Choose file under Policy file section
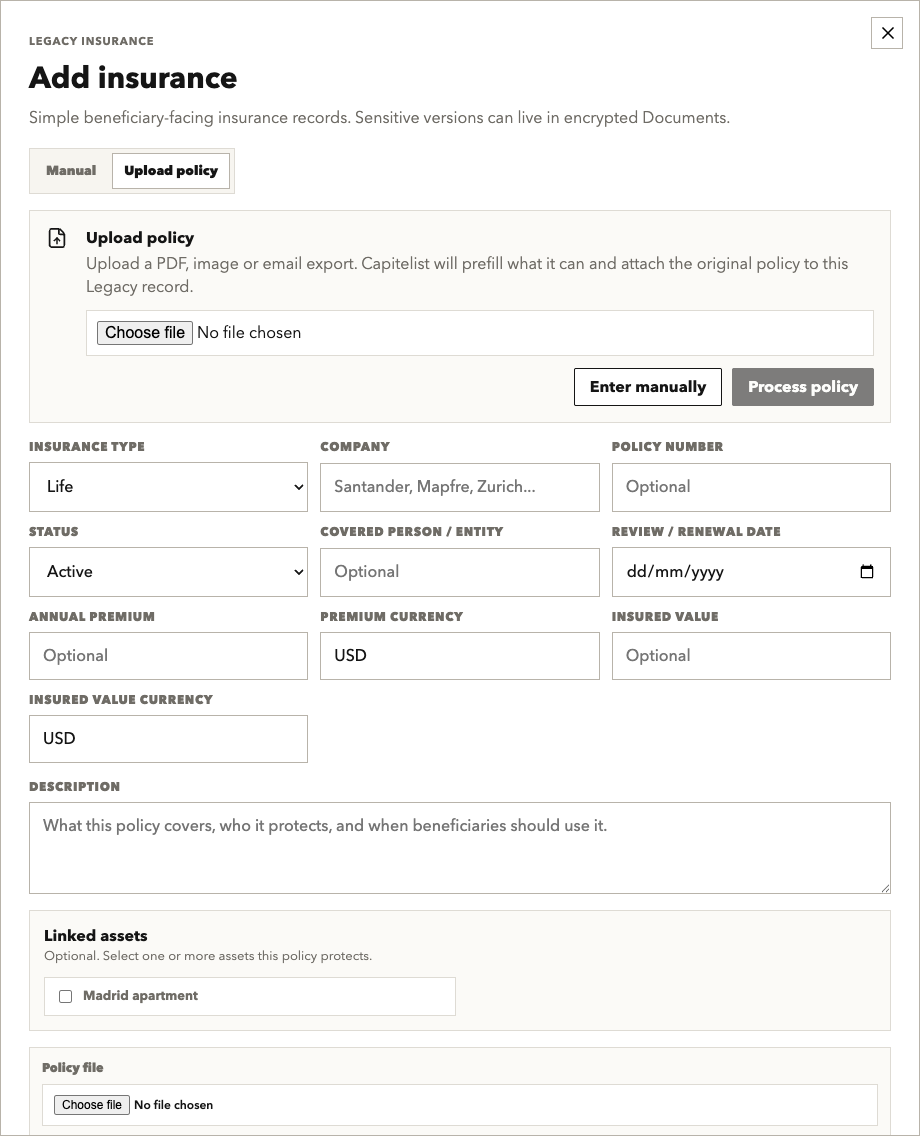 tap(92, 1105)
